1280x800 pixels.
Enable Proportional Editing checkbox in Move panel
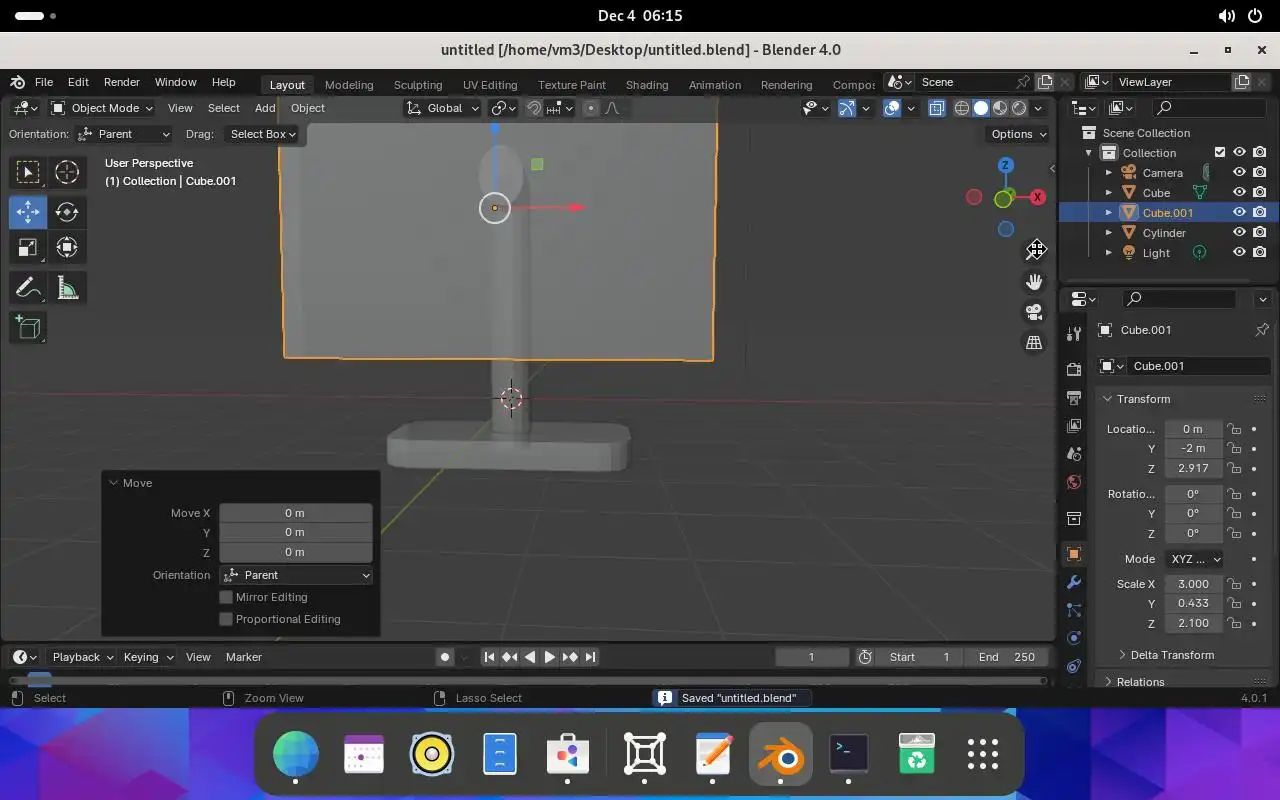(x=226, y=619)
